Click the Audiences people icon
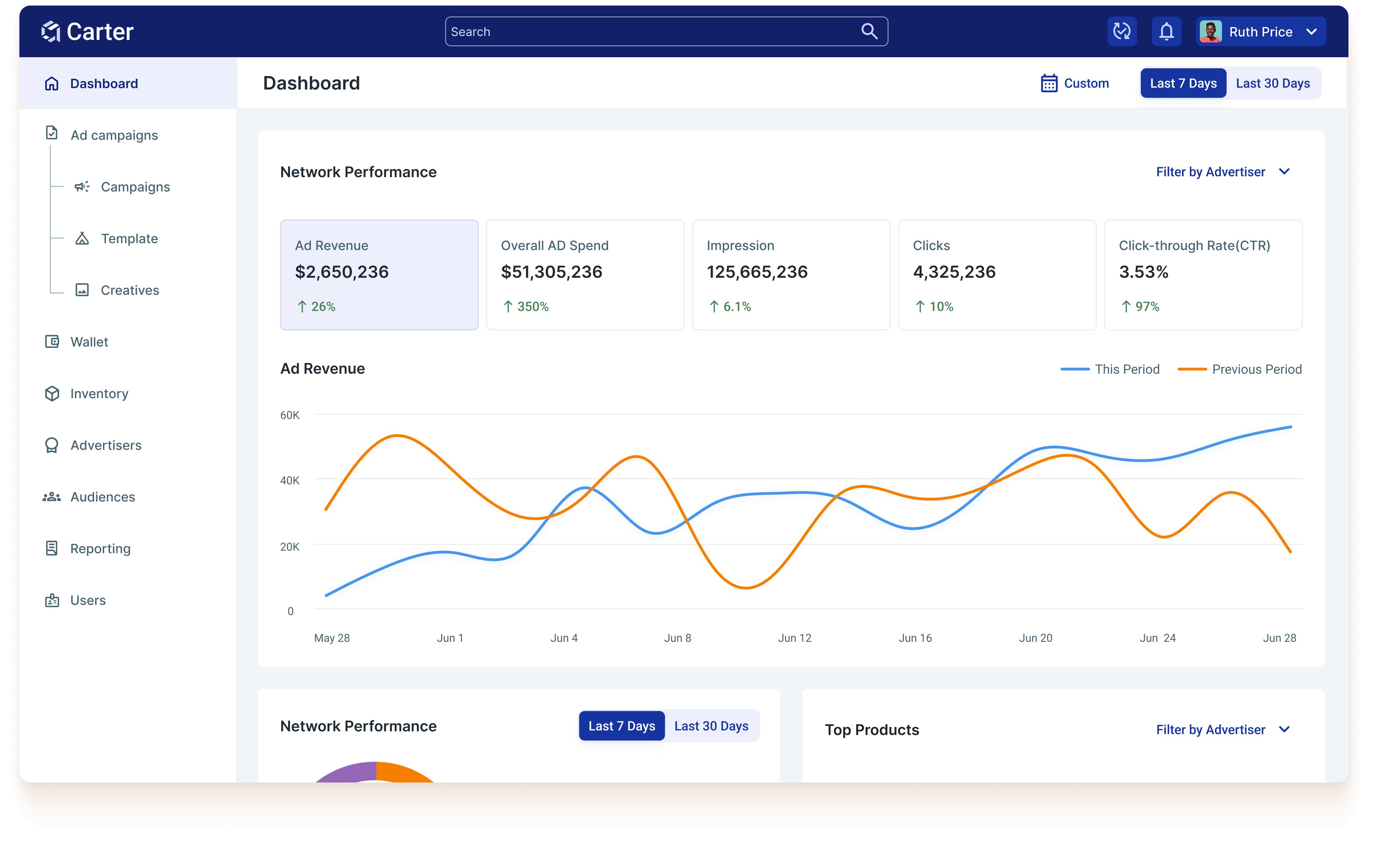Viewport: 1378px width, 868px height. pos(52,497)
